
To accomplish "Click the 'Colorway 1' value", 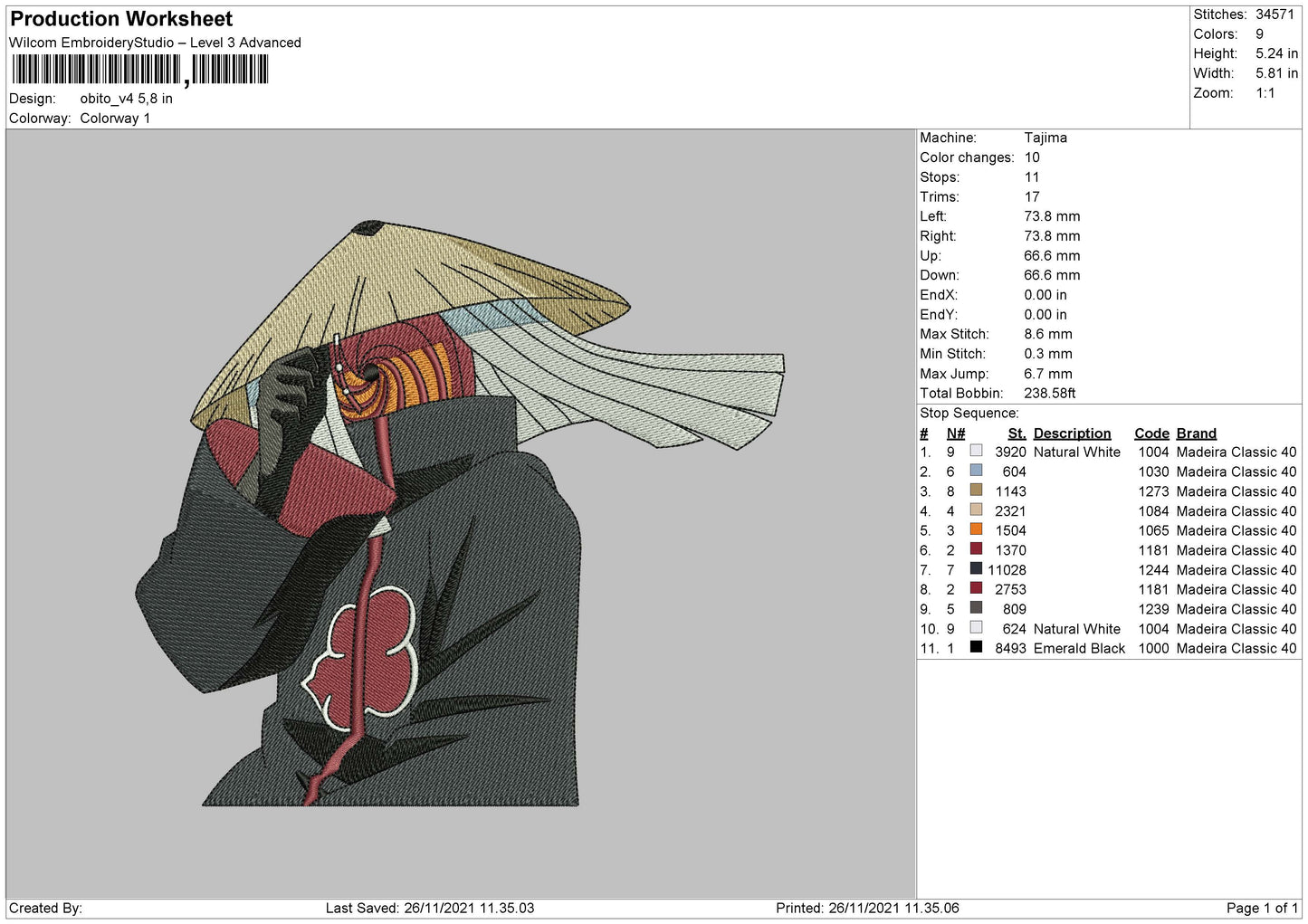I will pyautogui.click(x=115, y=119).
